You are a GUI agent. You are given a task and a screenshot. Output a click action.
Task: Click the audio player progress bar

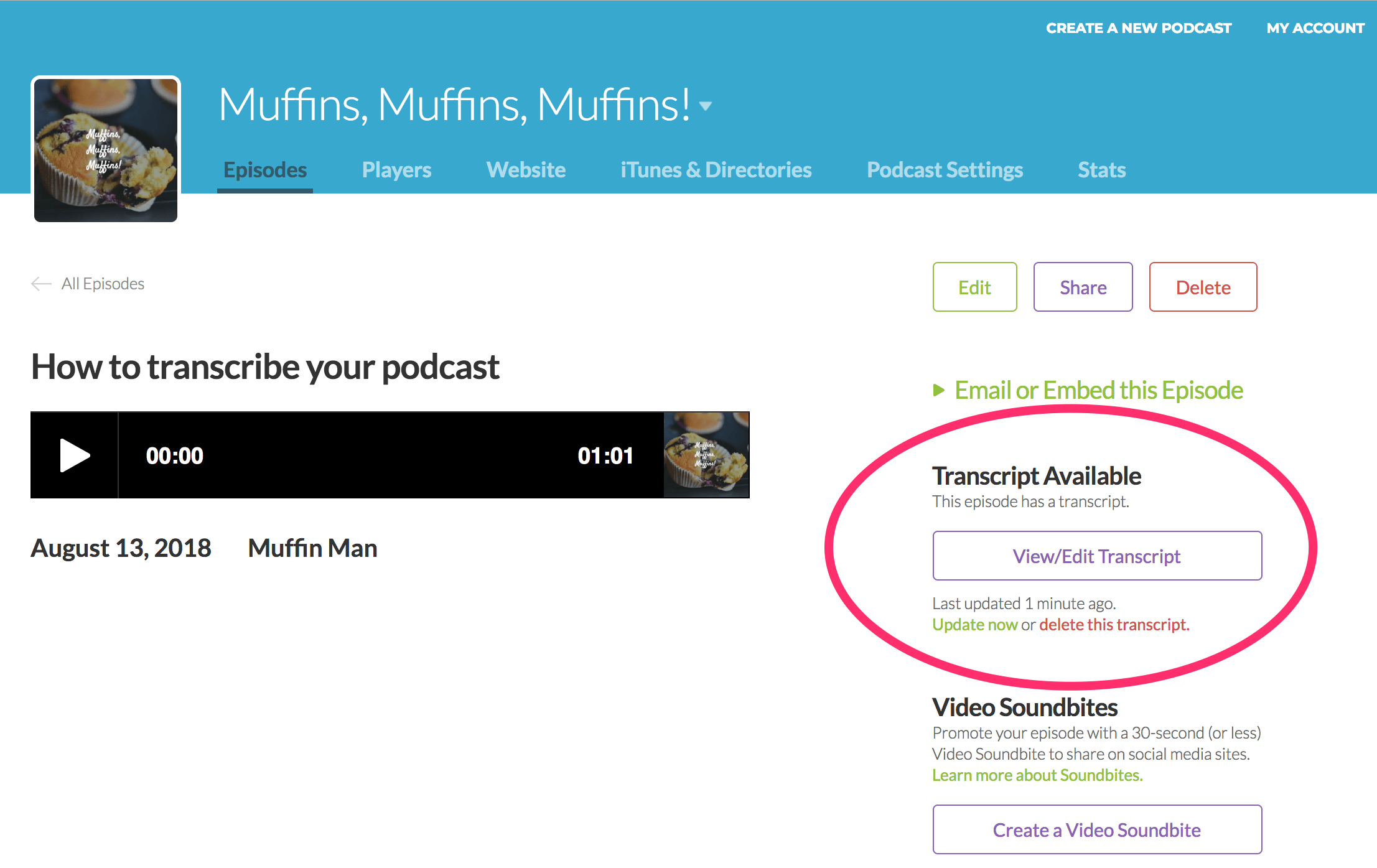pyautogui.click(x=390, y=455)
